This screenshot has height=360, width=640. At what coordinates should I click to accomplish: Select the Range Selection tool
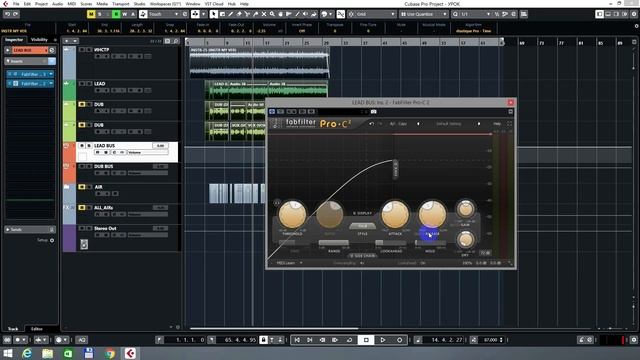pyautogui.click(x=222, y=14)
